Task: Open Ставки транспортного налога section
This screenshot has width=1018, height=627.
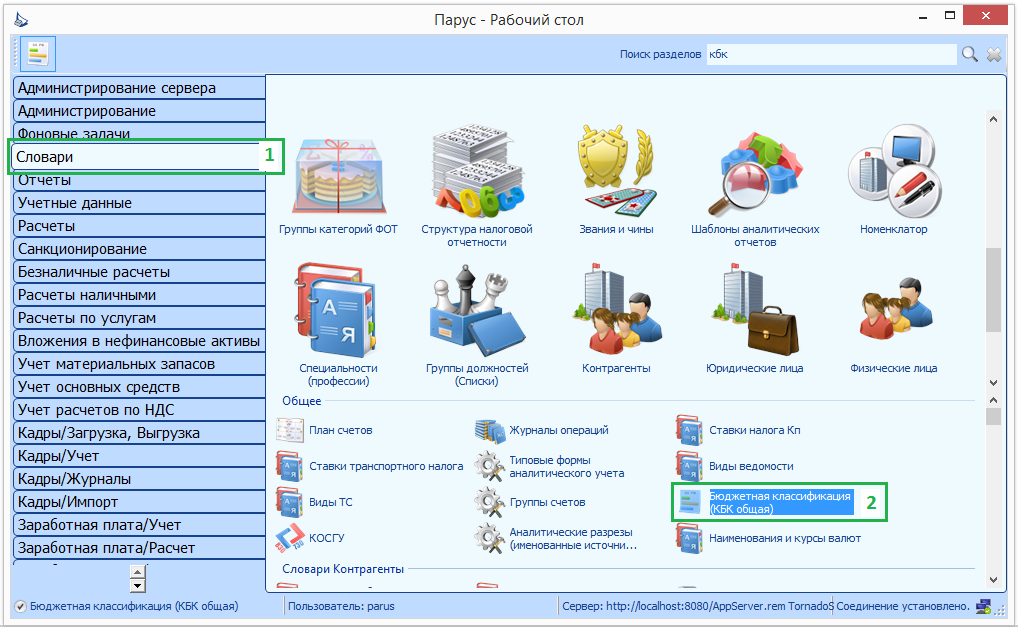Action: click(x=369, y=466)
